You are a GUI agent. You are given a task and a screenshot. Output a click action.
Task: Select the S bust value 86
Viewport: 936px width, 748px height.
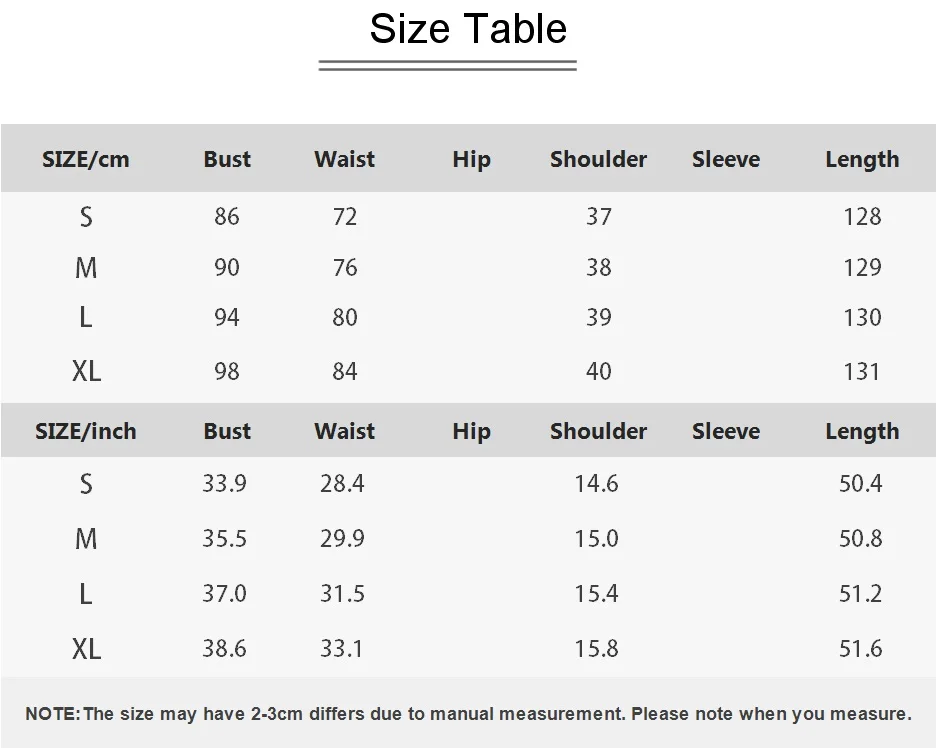[227, 216]
